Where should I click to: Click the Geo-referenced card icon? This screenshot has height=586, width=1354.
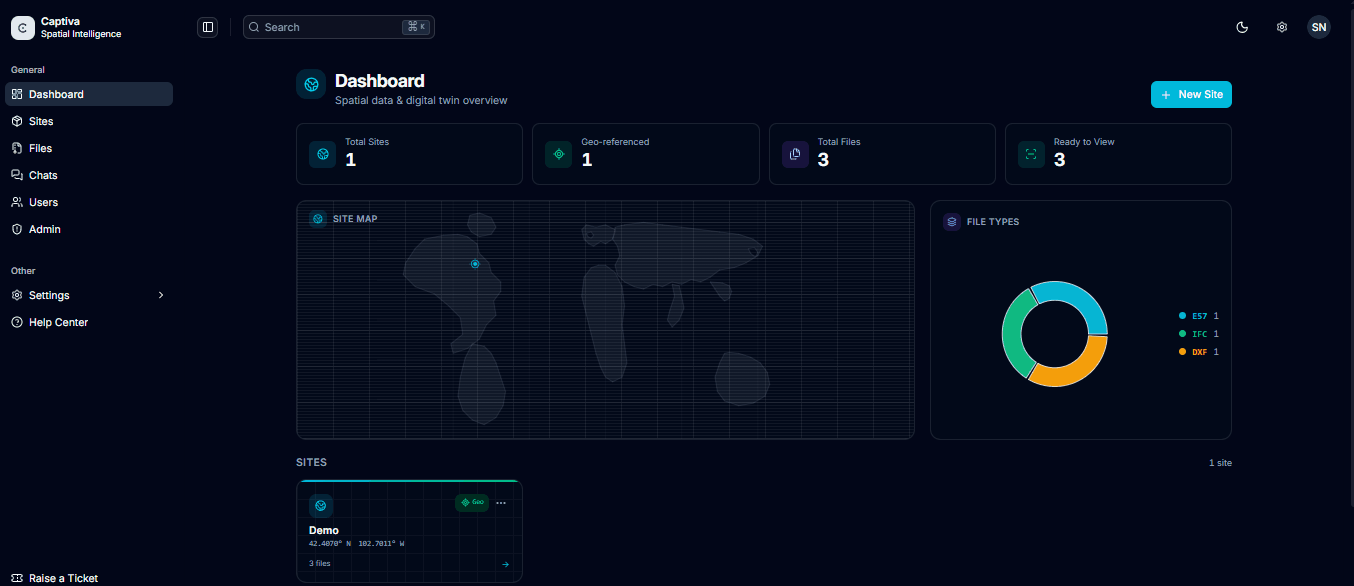coord(559,154)
